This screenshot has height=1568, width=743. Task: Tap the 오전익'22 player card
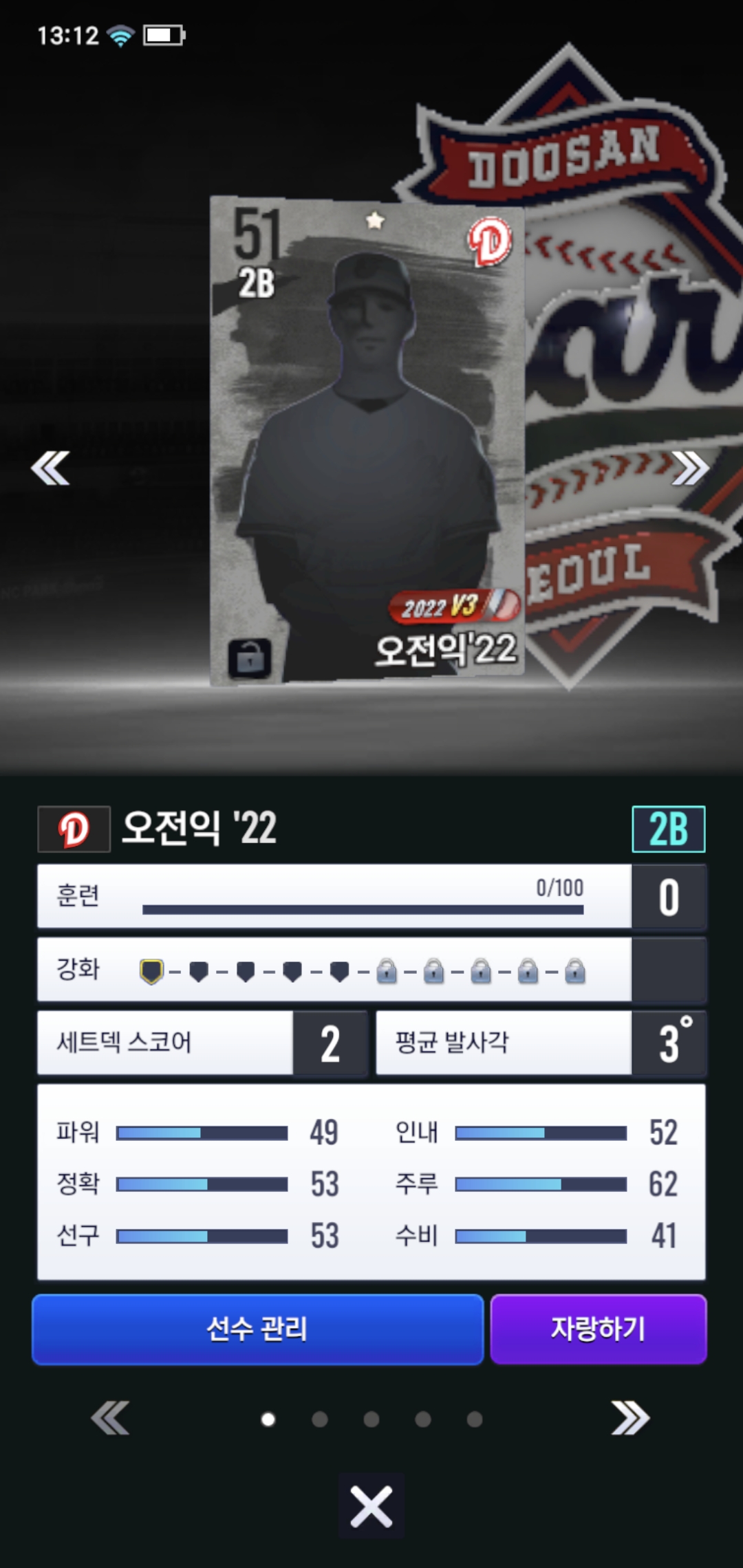[x=367, y=442]
